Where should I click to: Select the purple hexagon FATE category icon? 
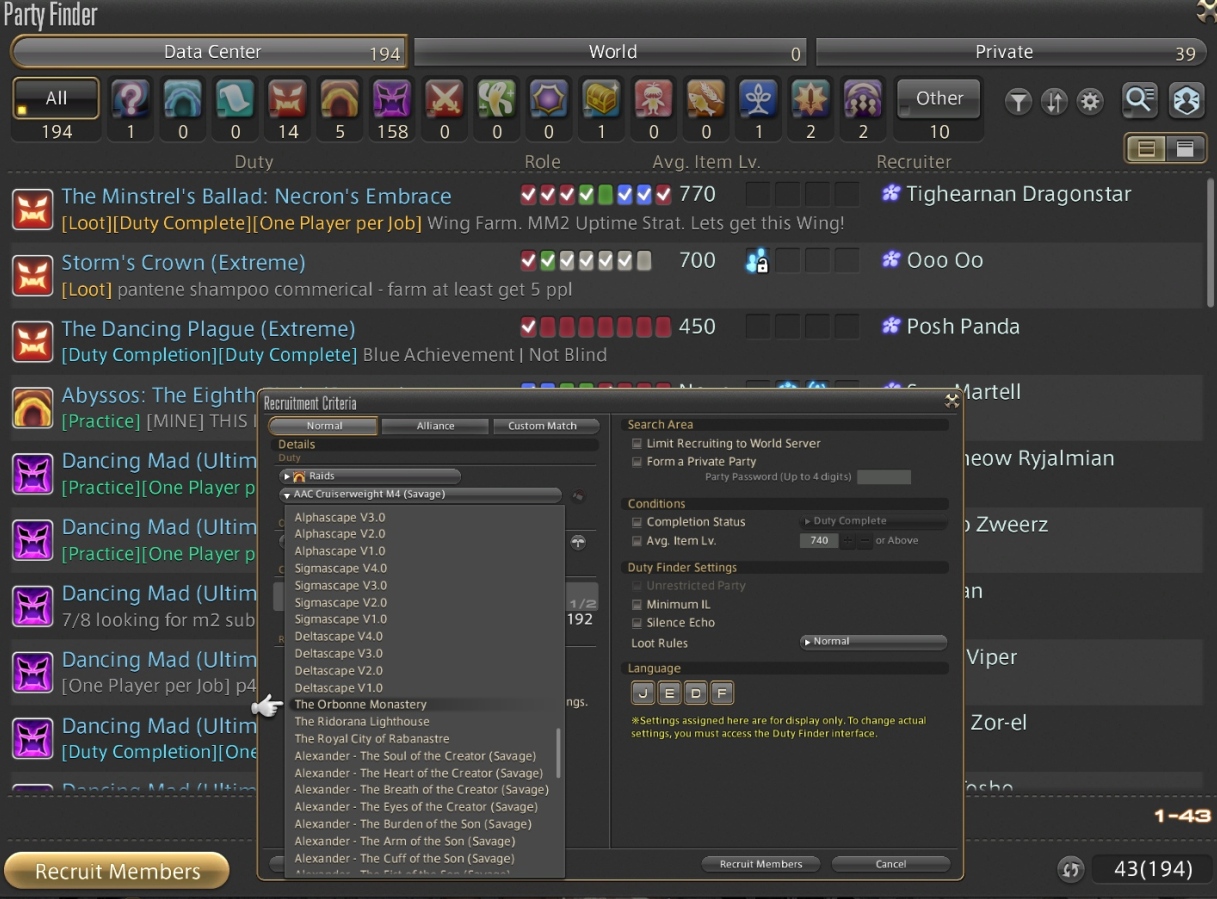tap(549, 99)
